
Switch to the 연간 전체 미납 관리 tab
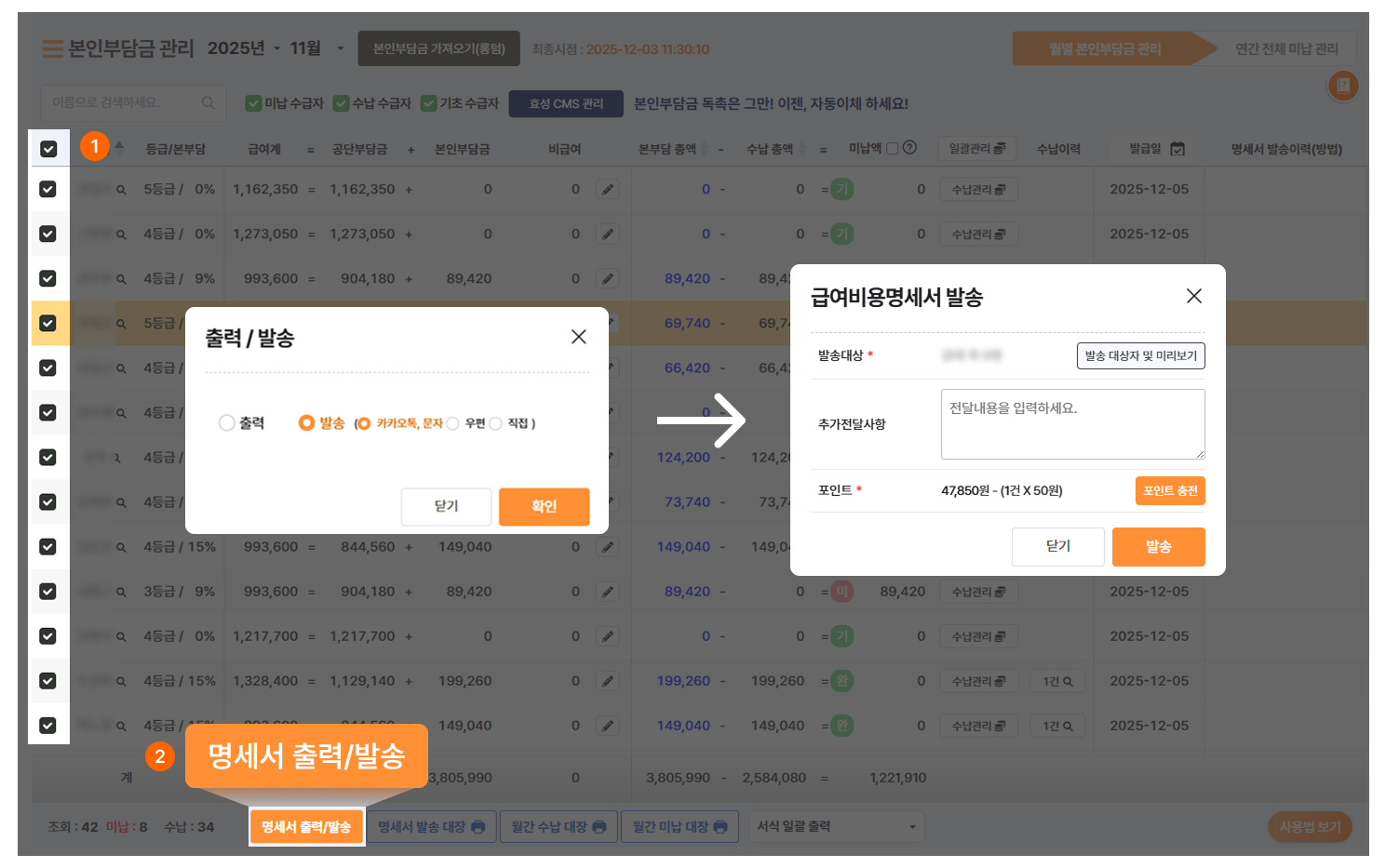tap(1285, 49)
